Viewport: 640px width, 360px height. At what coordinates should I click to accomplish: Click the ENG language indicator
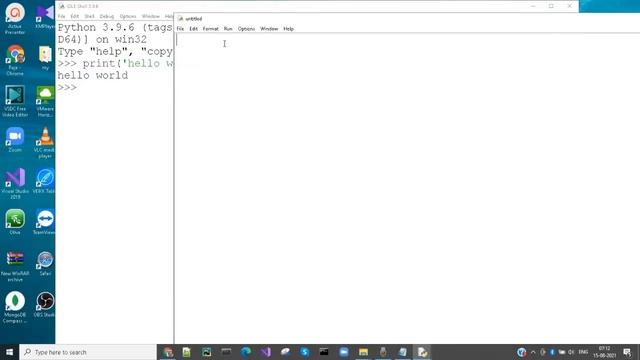pyautogui.click(x=584, y=352)
